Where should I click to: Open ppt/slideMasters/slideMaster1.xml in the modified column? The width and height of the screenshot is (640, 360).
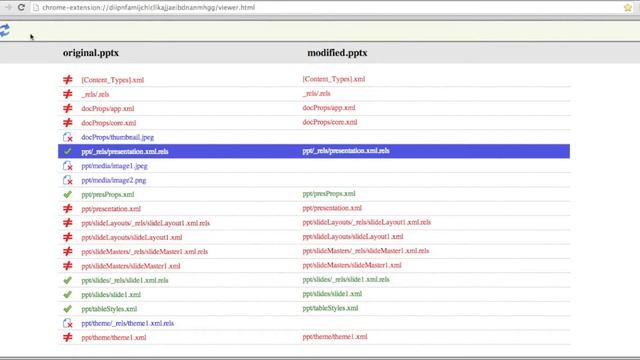point(352,265)
